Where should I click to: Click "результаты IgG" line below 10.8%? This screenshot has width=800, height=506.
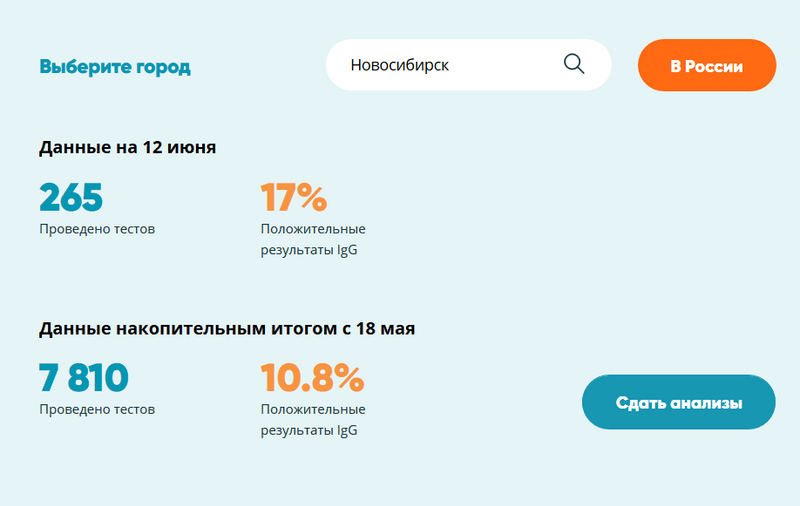(309, 430)
